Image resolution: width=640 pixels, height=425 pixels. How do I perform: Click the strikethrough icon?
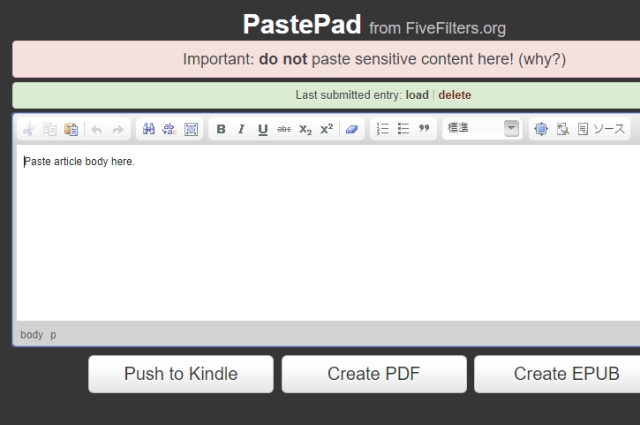[282, 129]
